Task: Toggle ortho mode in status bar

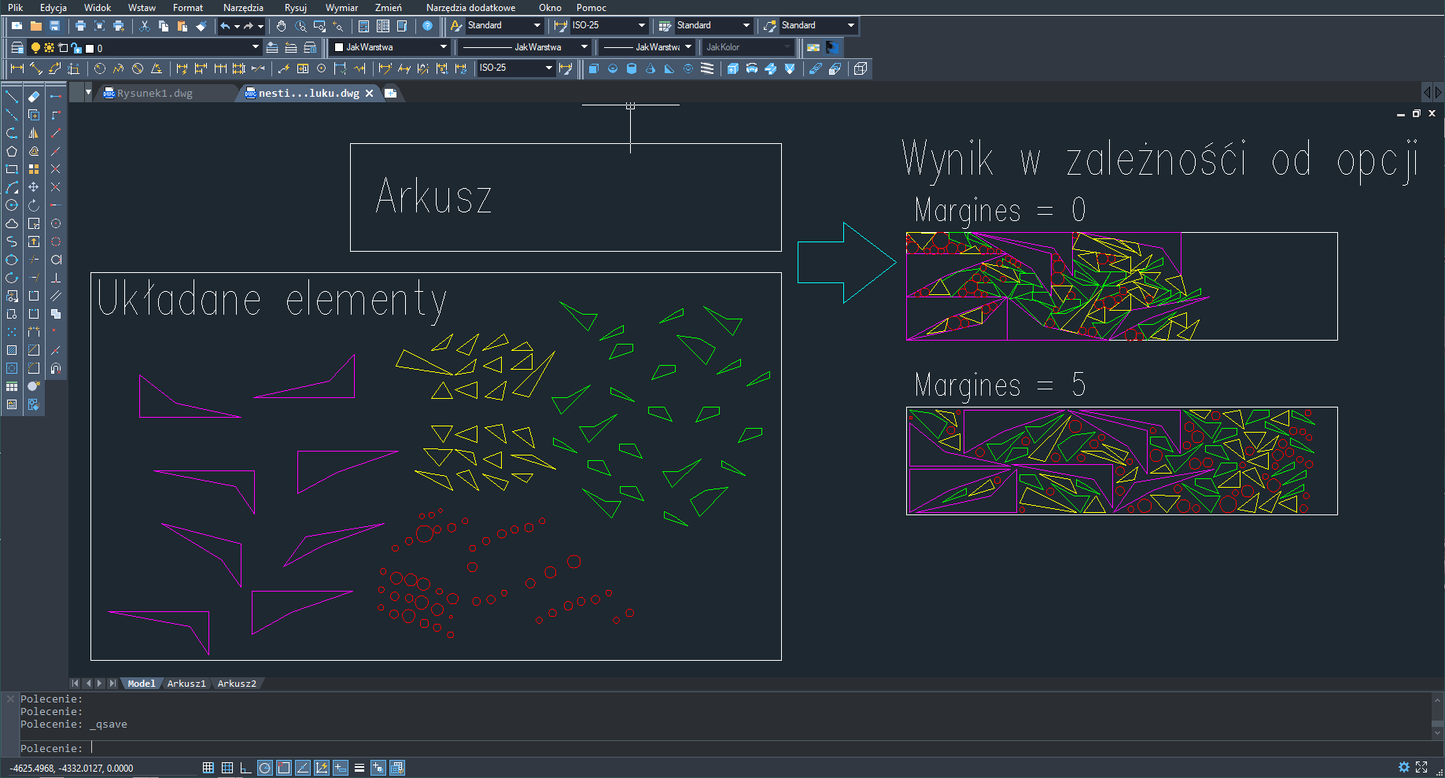Action: 246,768
